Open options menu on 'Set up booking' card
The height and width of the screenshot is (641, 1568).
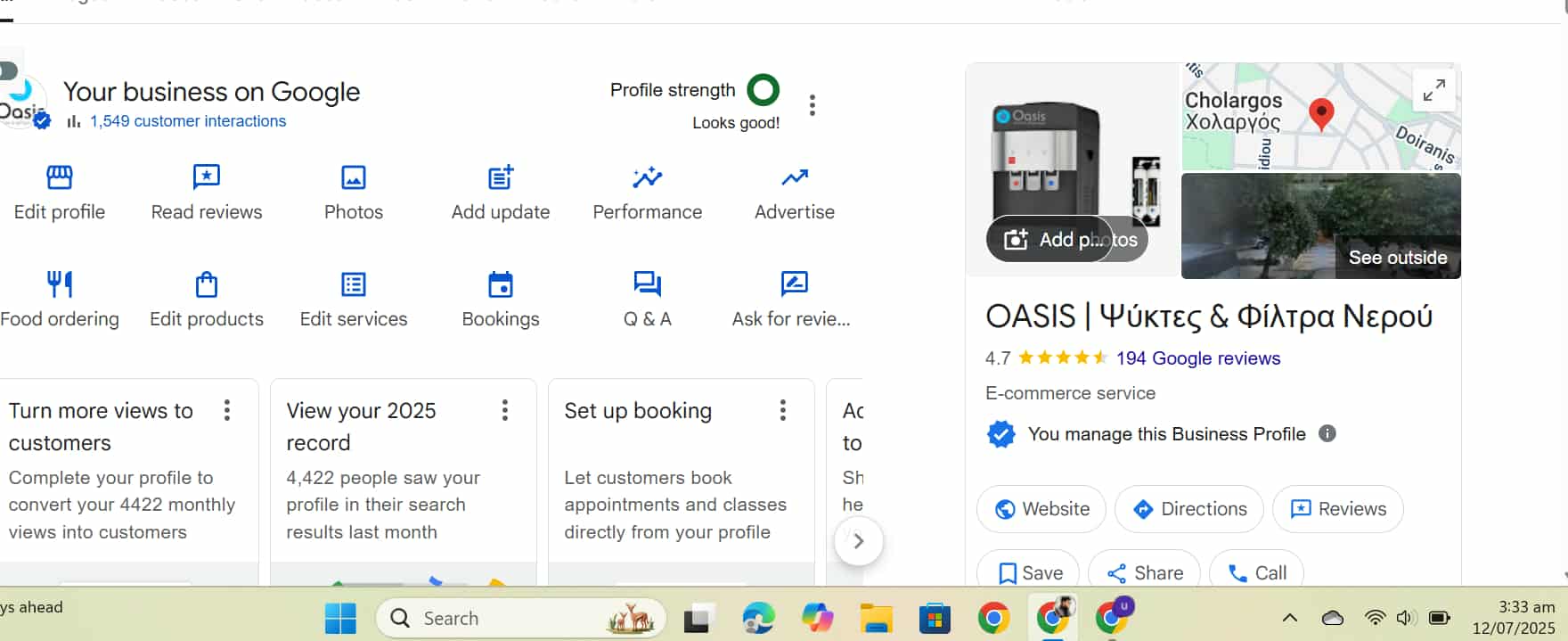pyautogui.click(x=782, y=410)
